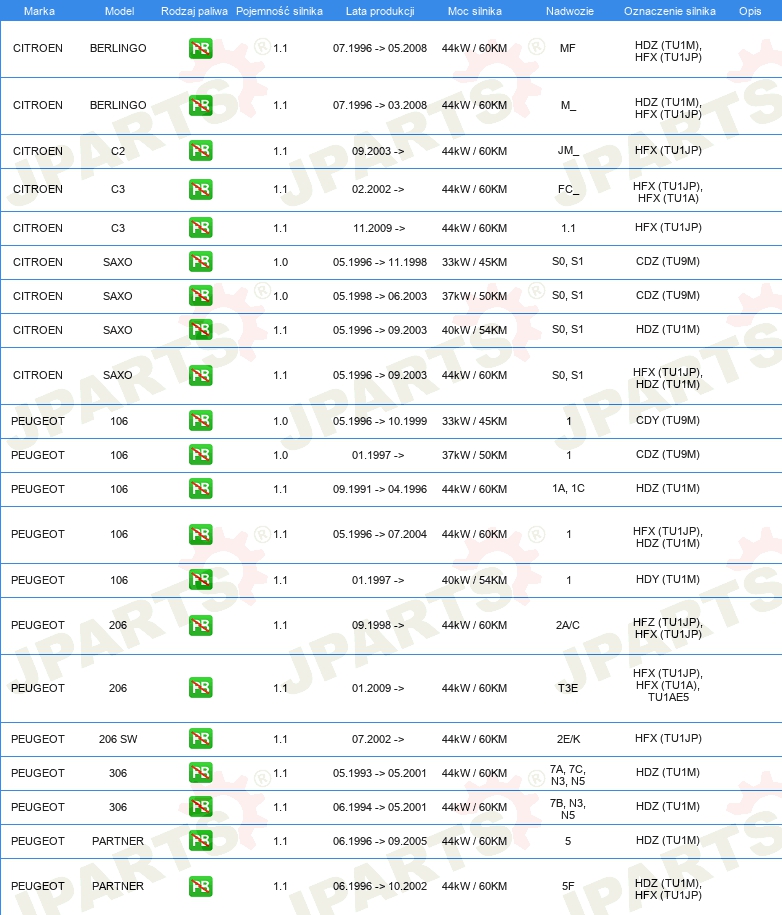Click body code 1A, 1C cell

568,488
